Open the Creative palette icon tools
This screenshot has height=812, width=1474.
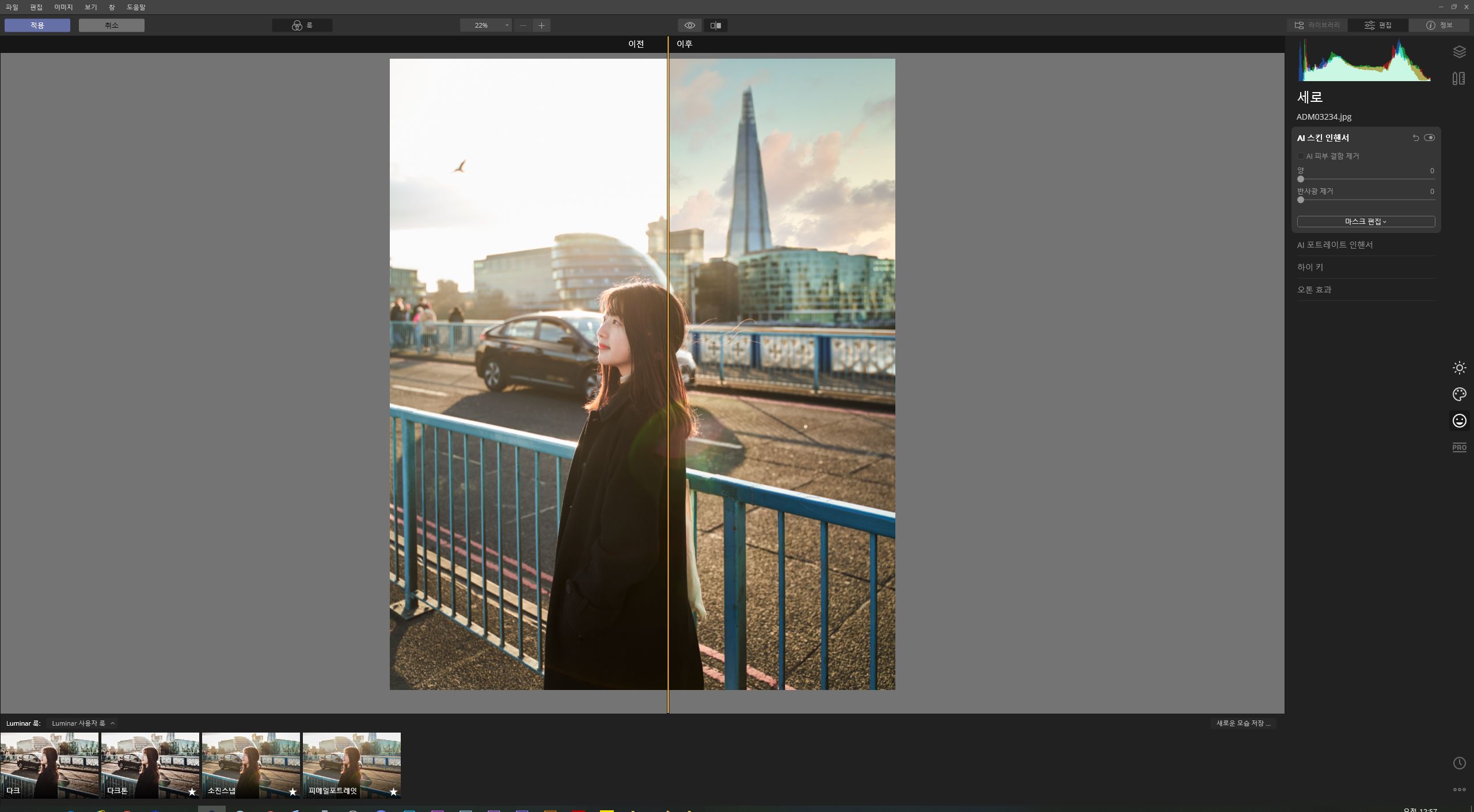click(1459, 394)
